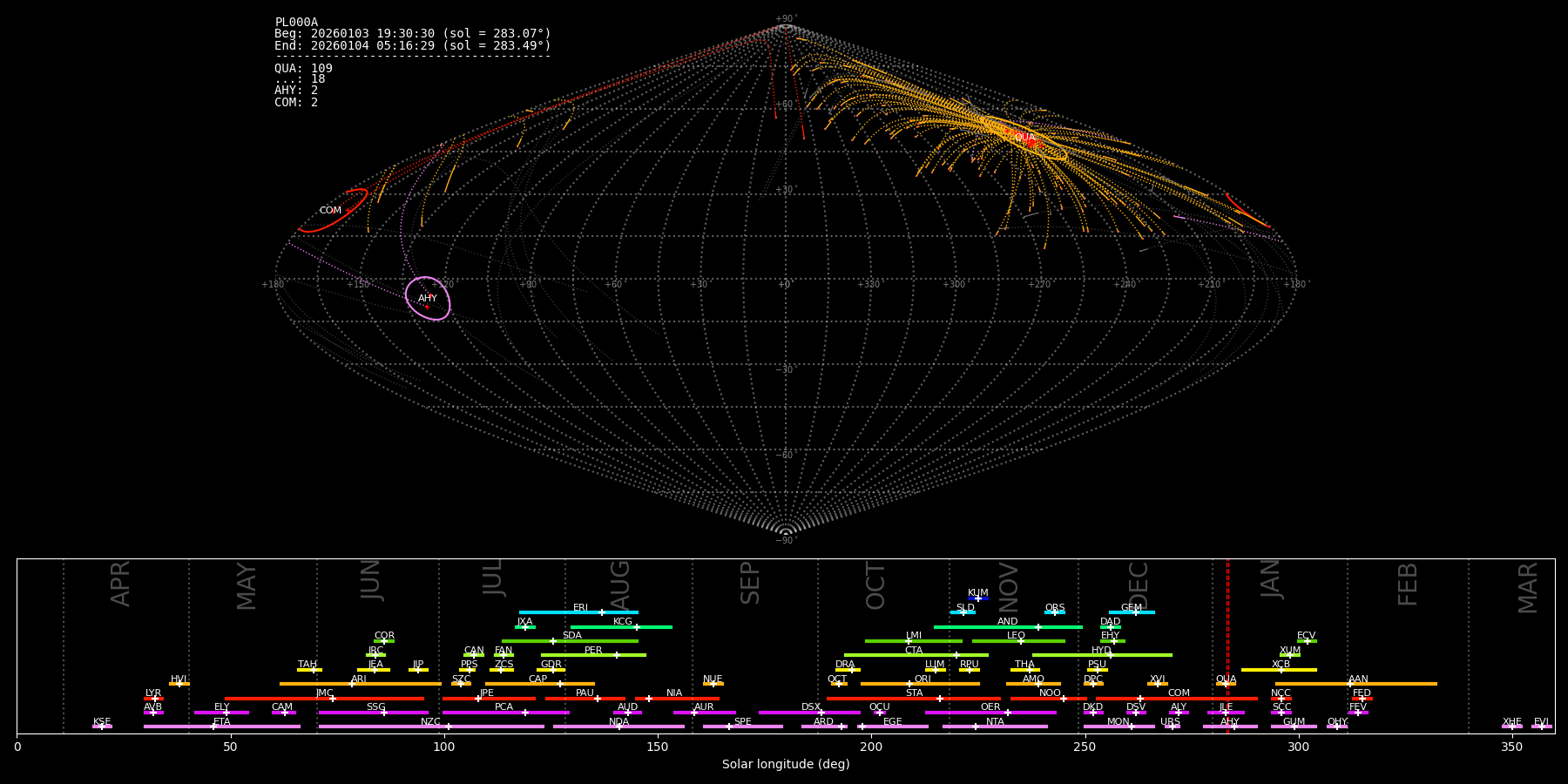Click the ORI shower label in the timeline
The width and height of the screenshot is (1568, 784).
pos(923,679)
